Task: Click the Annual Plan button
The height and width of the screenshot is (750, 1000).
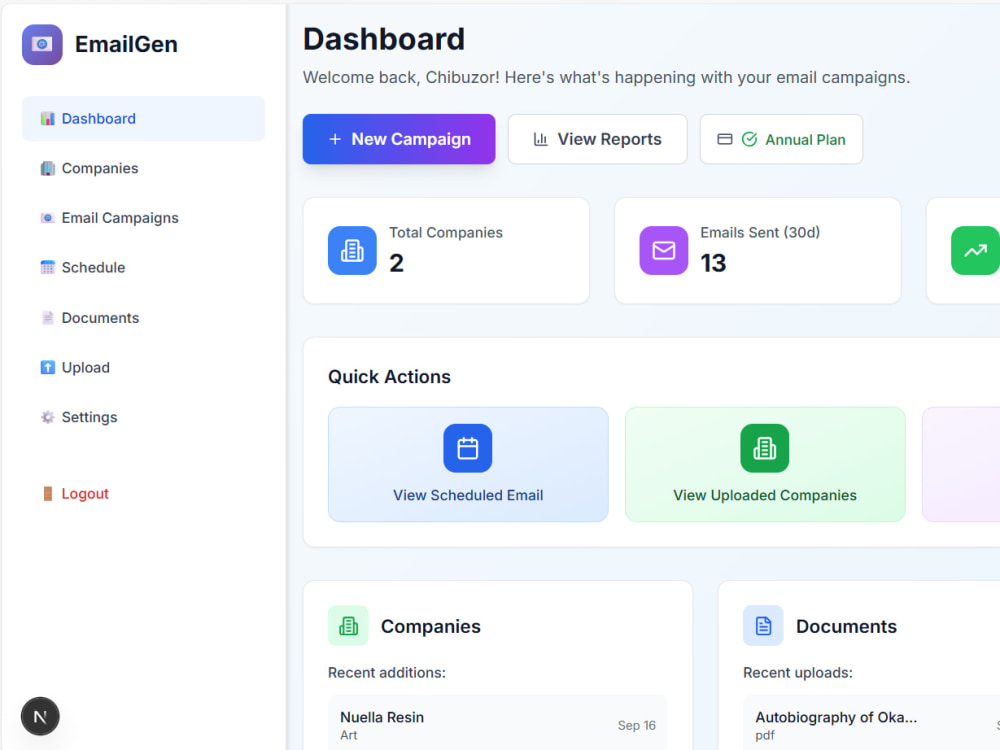Action: click(x=781, y=139)
